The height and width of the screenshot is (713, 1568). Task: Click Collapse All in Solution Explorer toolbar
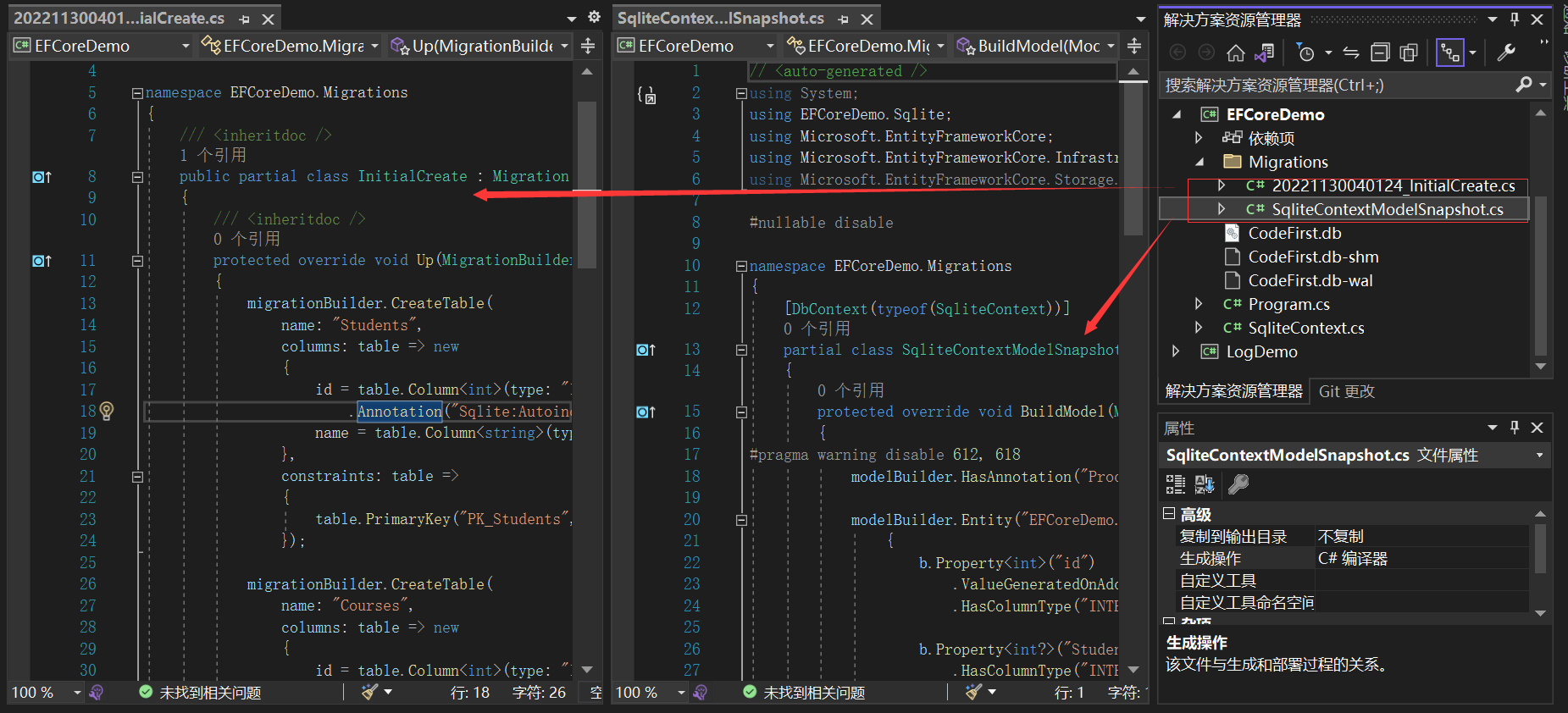point(1380,53)
